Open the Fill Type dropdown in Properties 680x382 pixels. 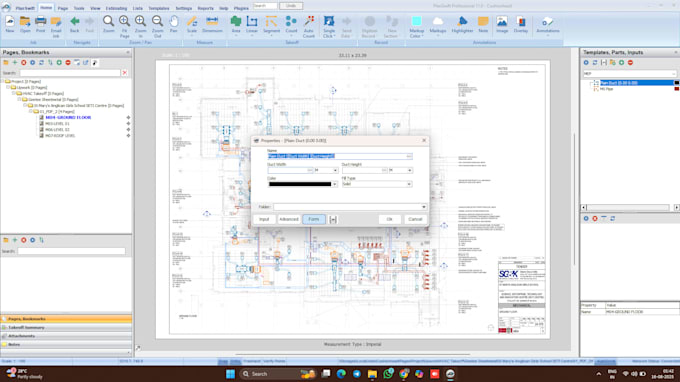(409, 184)
